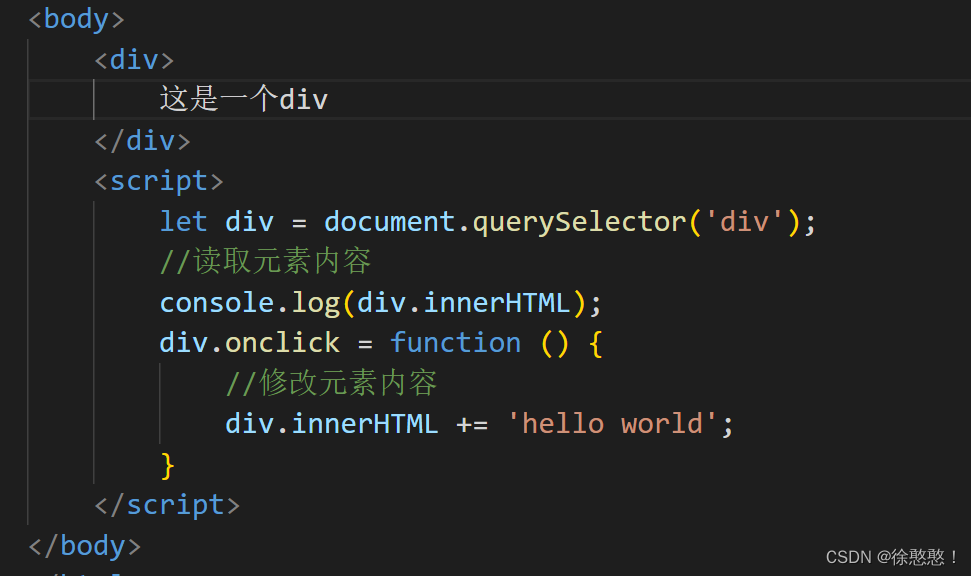Click variable name 'div' after let

[x=250, y=222]
